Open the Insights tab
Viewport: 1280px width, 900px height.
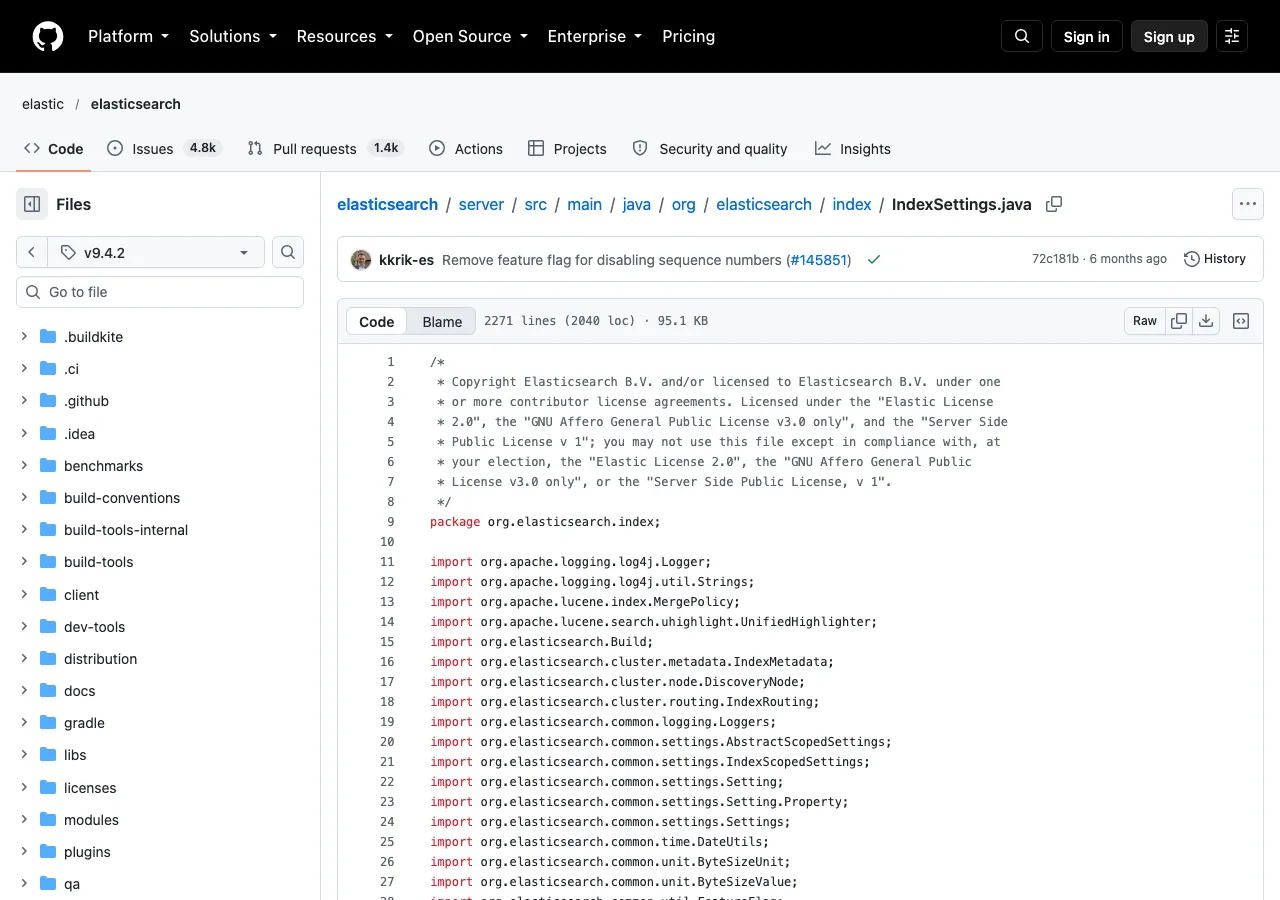tap(853, 148)
